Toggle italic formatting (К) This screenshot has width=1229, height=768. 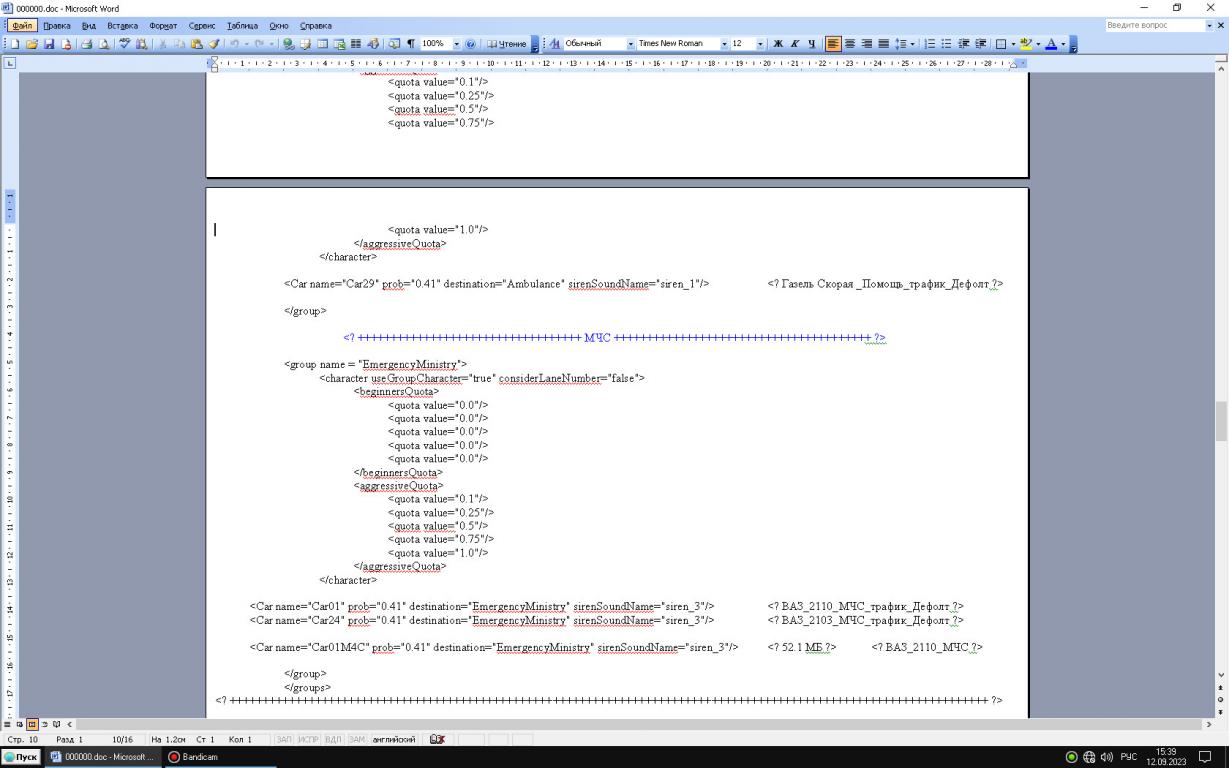[x=795, y=44]
